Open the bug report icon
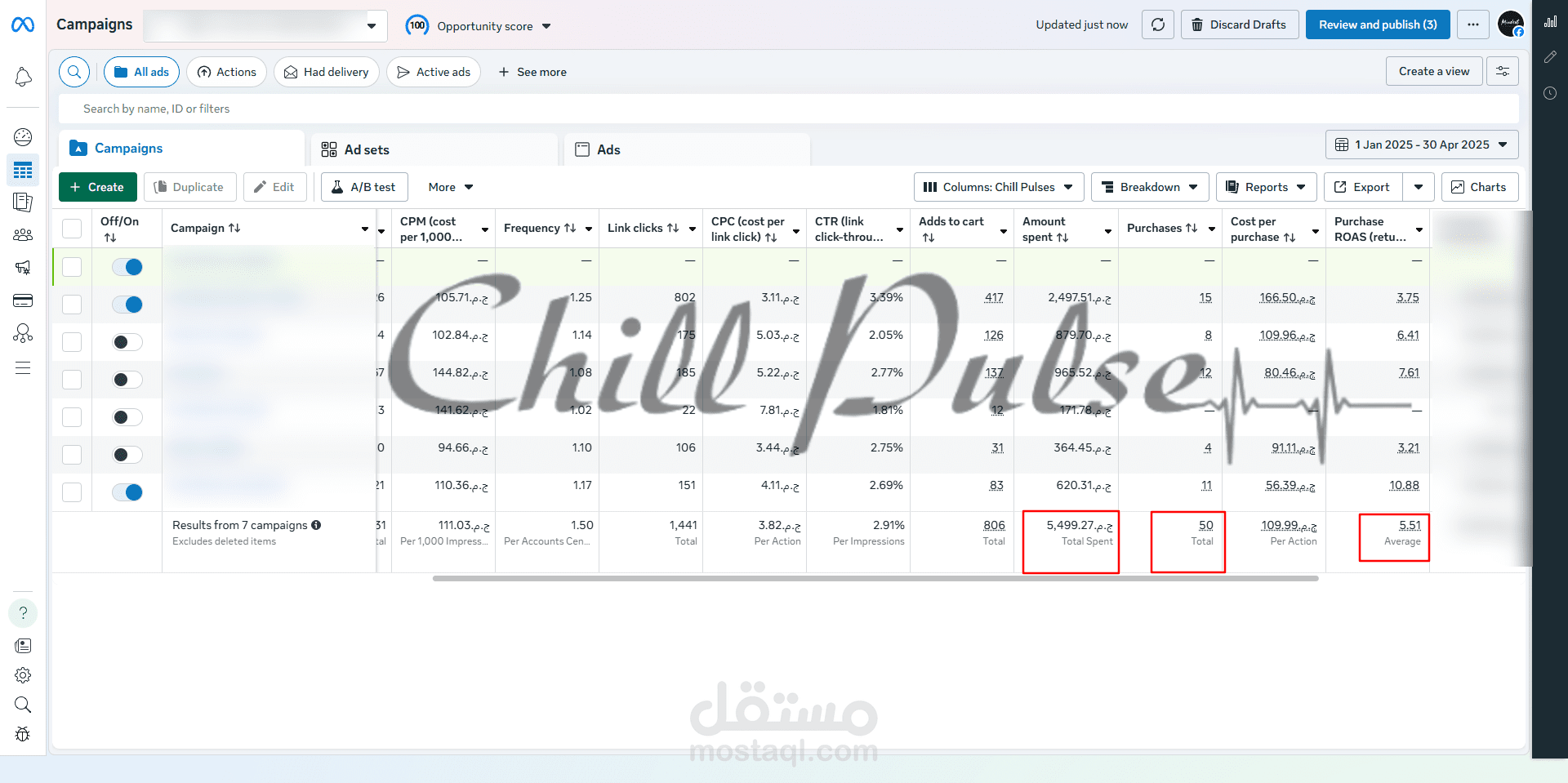Image resolution: width=1568 pixels, height=783 pixels. [23, 734]
